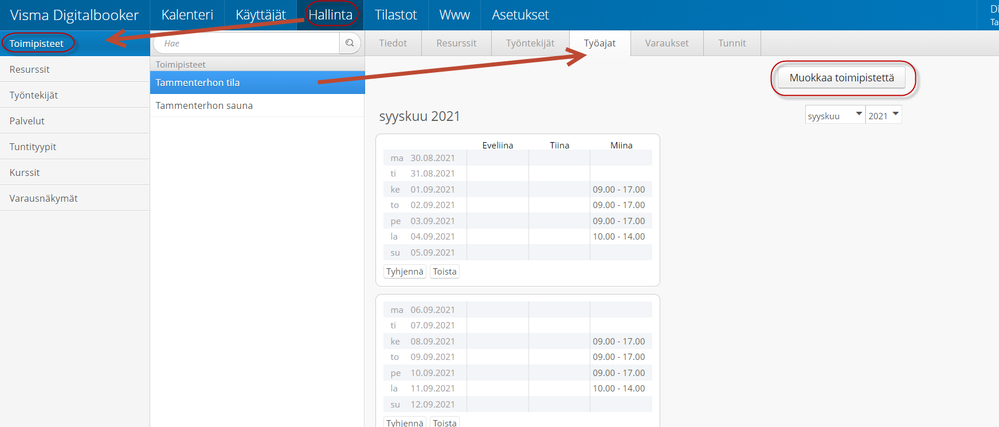
Task: Click Miina's hours on 01.09.2021
Action: point(619,189)
